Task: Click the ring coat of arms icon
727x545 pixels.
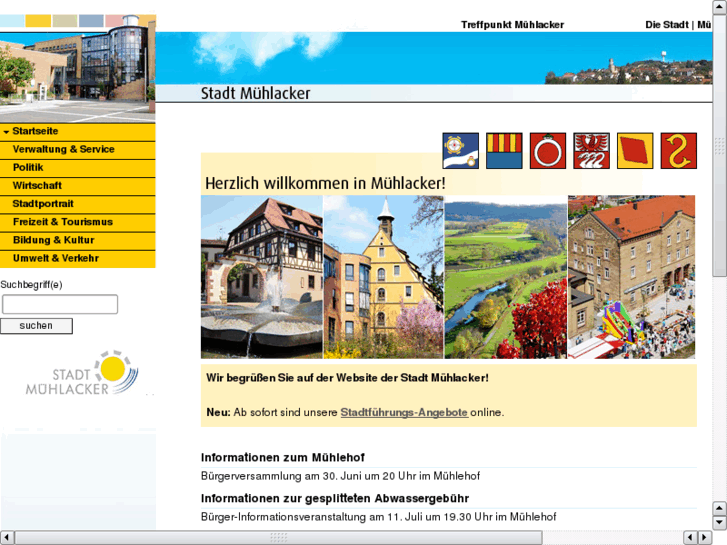Action: pyautogui.click(x=548, y=151)
